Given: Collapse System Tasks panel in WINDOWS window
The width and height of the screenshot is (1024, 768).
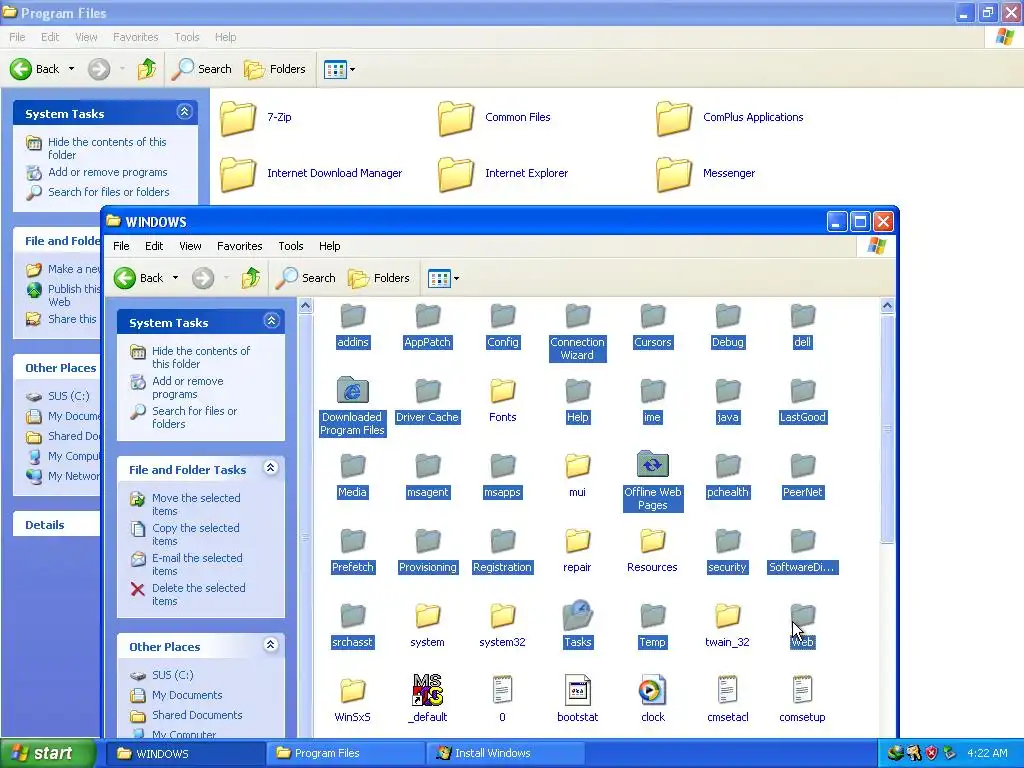Looking at the screenshot, I should (x=271, y=321).
